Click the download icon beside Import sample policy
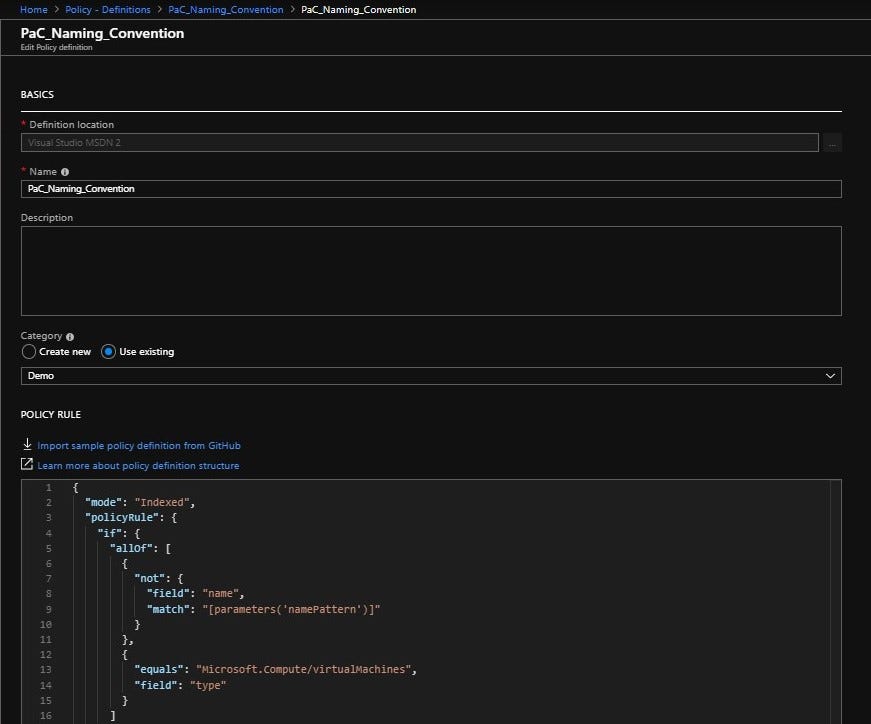871x724 pixels. [x=27, y=445]
